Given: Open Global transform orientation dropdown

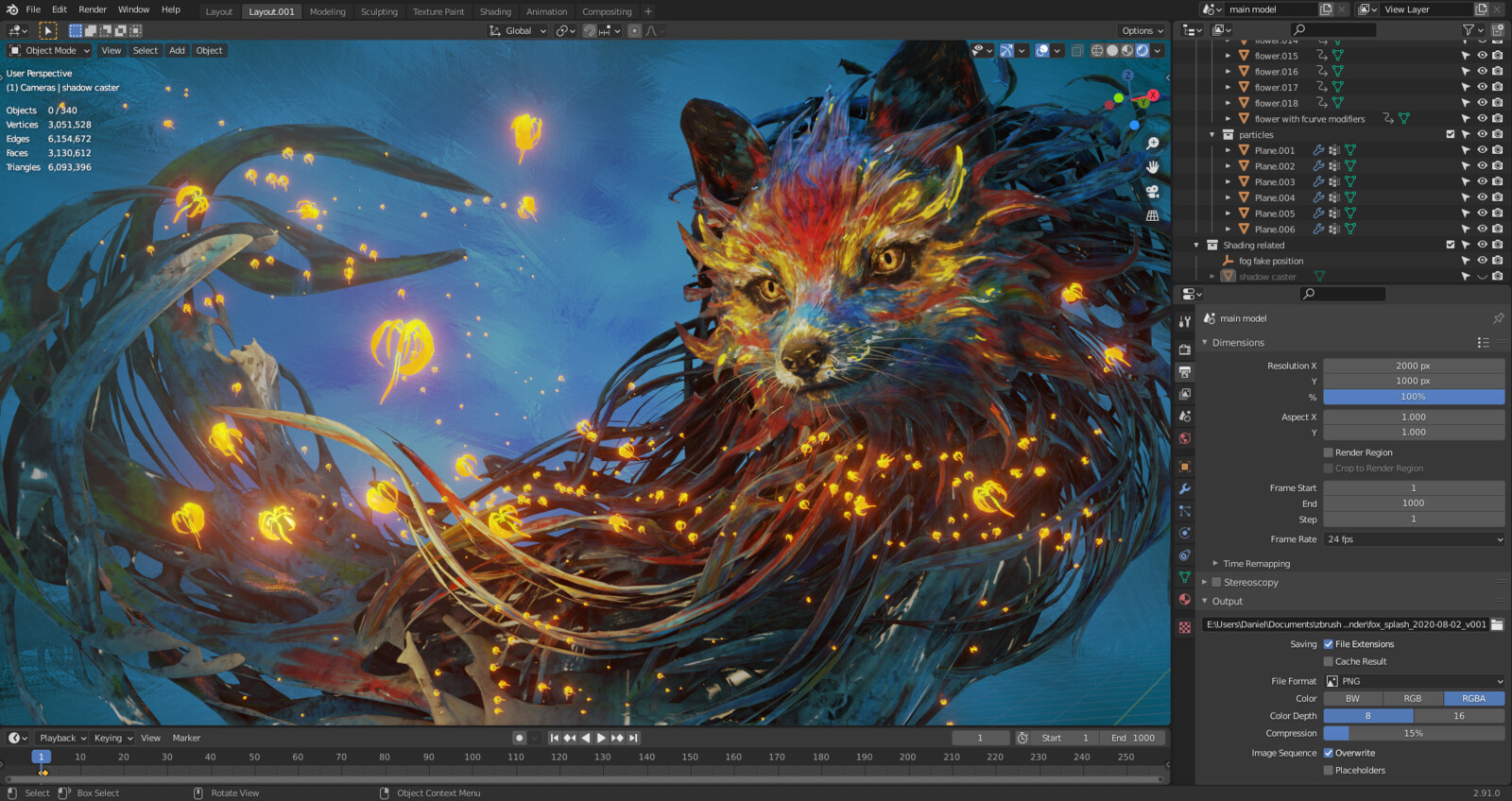Looking at the screenshot, I should click(518, 31).
